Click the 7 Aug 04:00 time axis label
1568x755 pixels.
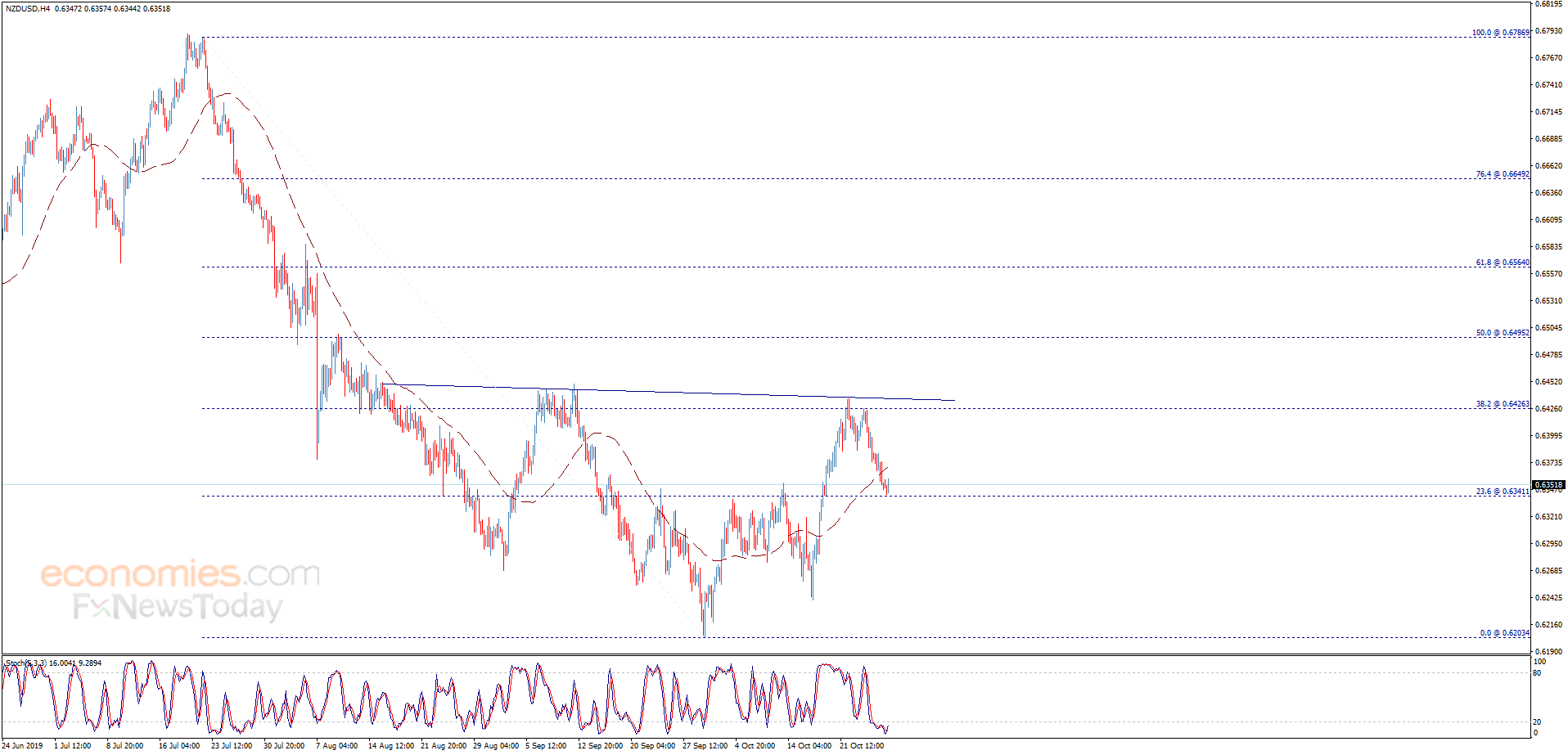(336, 745)
